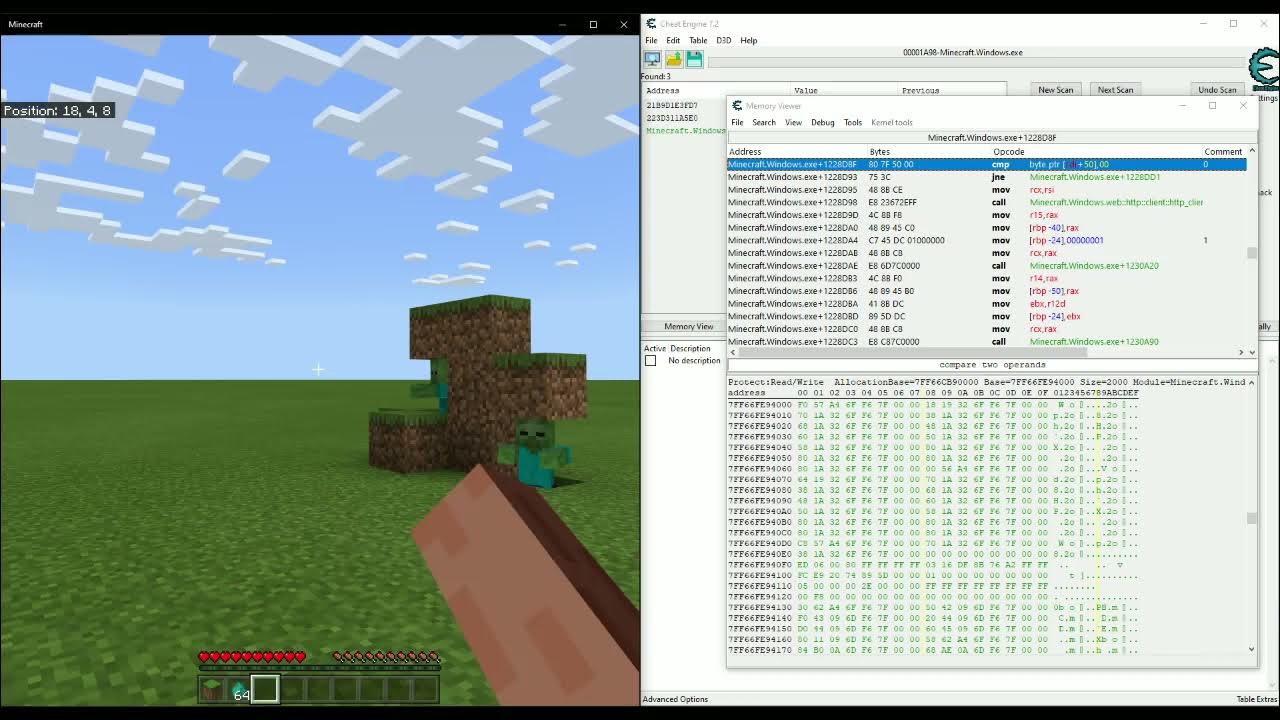Open Cheat Engine Edit menu
Image resolution: width=1280 pixels, height=720 pixels.
673,40
